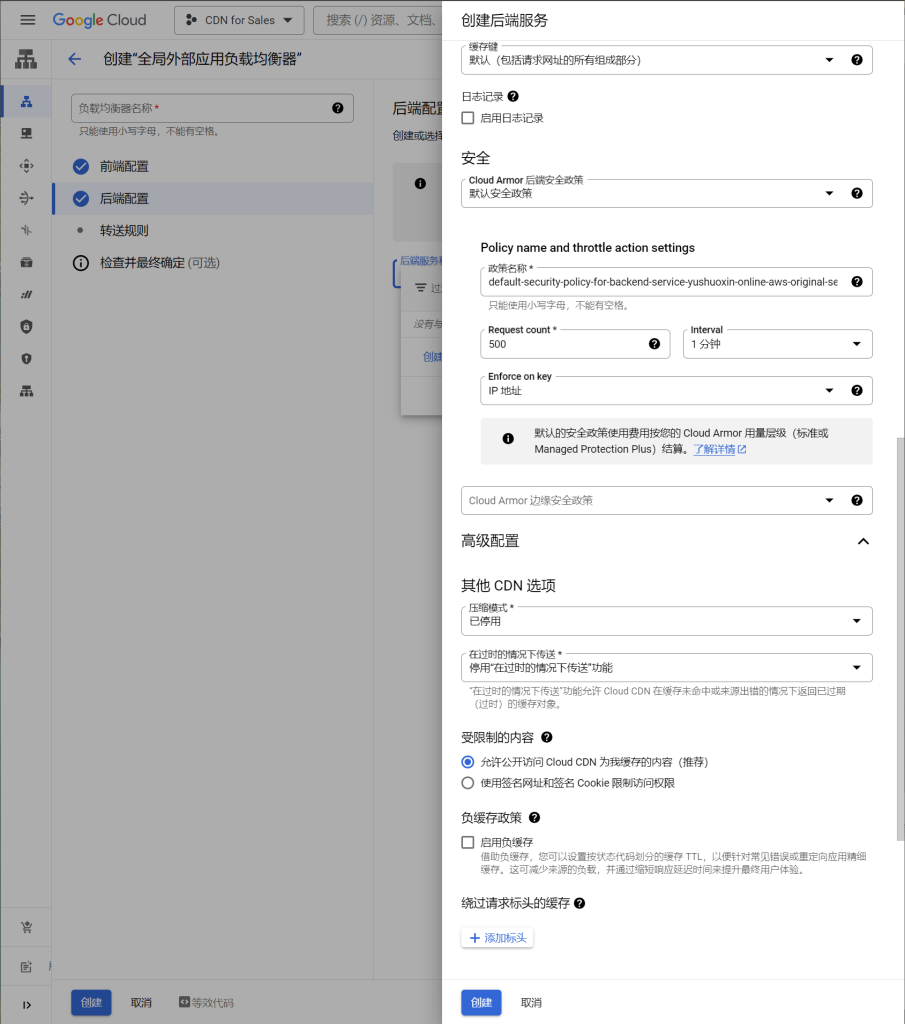
Task: Click help icon beside 受限制的内容
Action: pos(547,737)
